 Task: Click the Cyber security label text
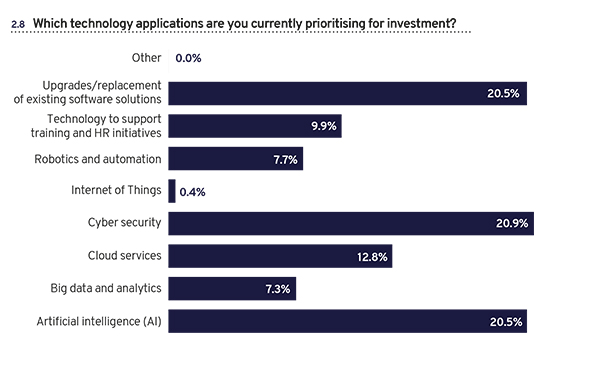pos(125,223)
